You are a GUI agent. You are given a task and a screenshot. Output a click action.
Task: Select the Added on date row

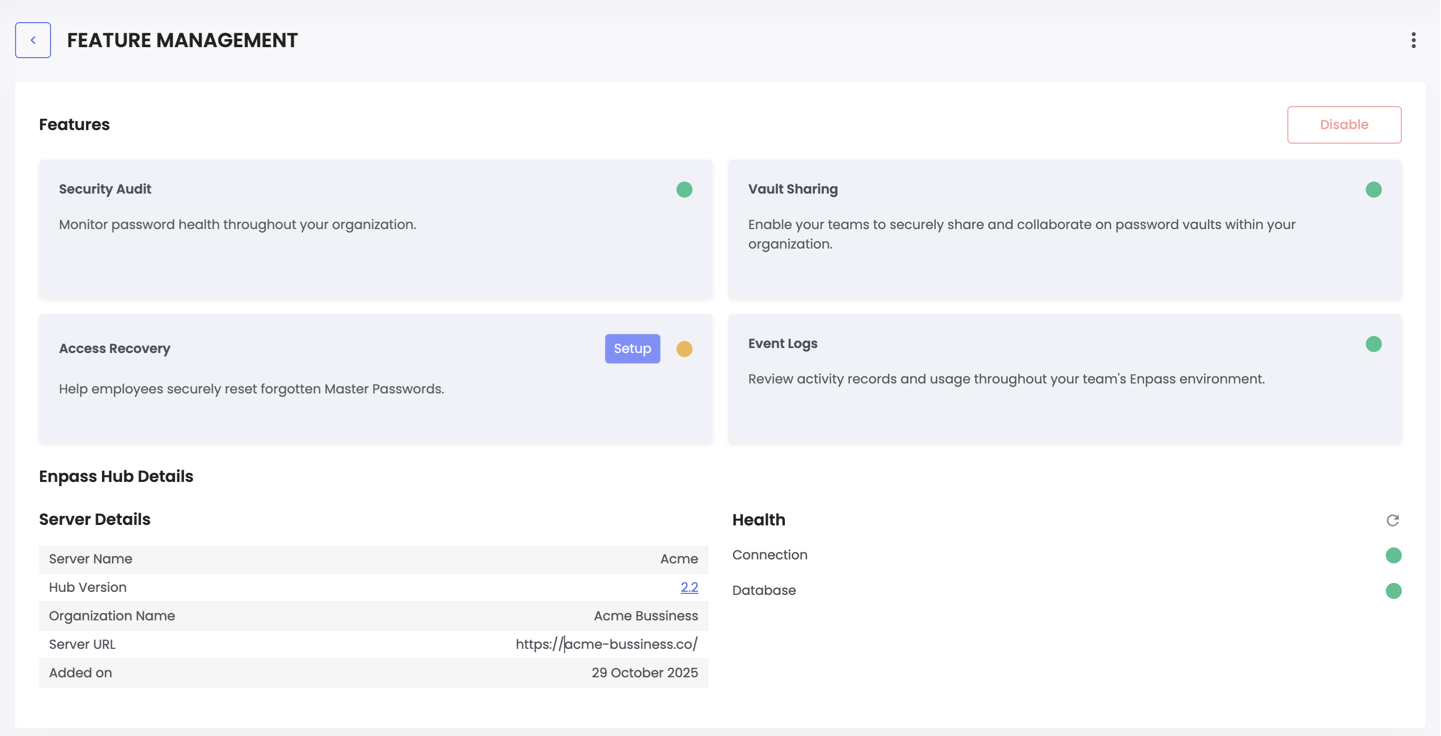click(x=373, y=672)
